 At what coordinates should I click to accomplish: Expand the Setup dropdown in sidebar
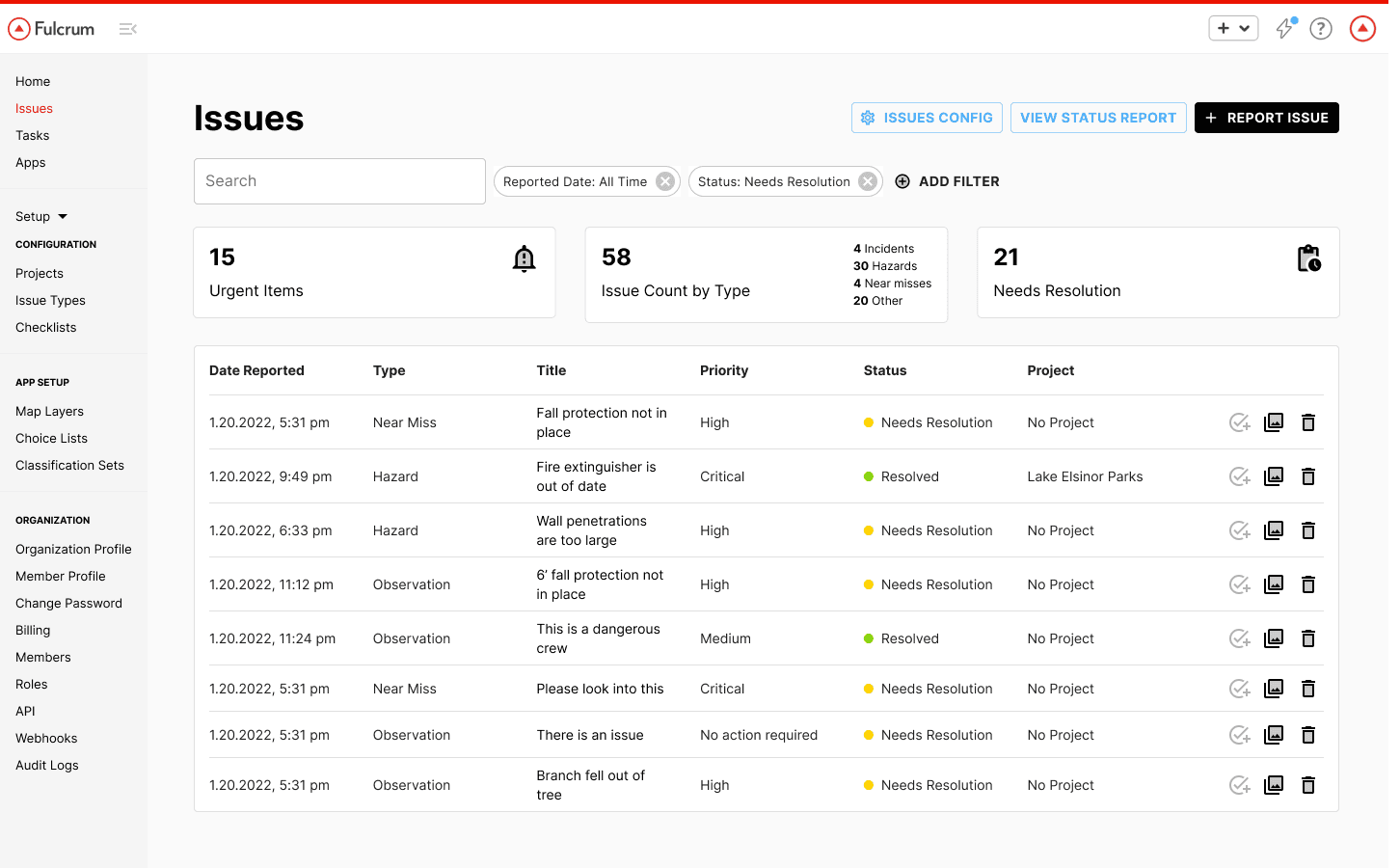click(41, 217)
